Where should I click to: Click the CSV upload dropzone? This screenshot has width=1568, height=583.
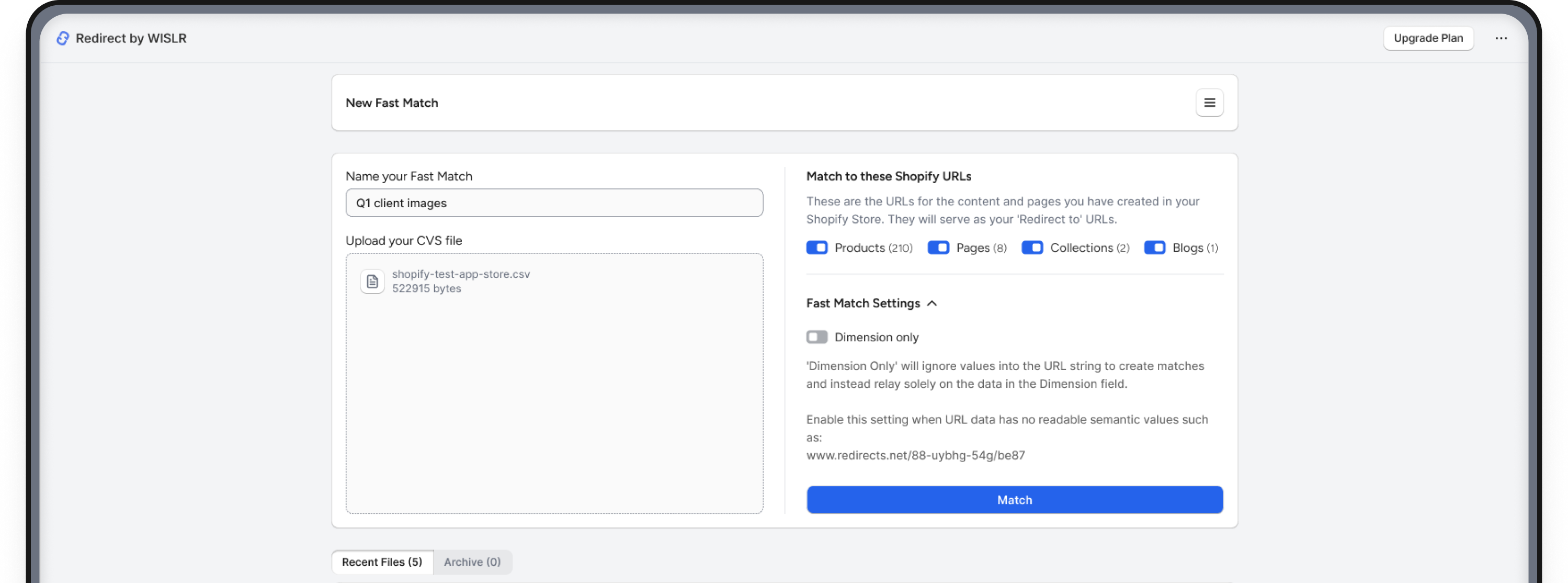pyautogui.click(x=554, y=396)
